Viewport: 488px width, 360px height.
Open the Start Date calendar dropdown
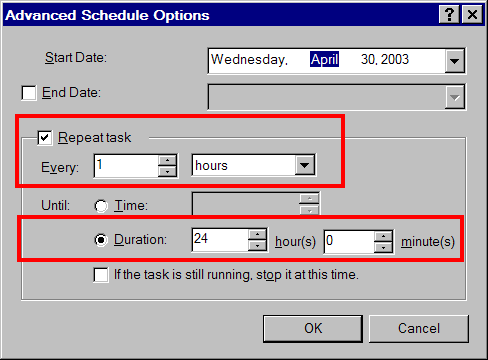point(454,61)
